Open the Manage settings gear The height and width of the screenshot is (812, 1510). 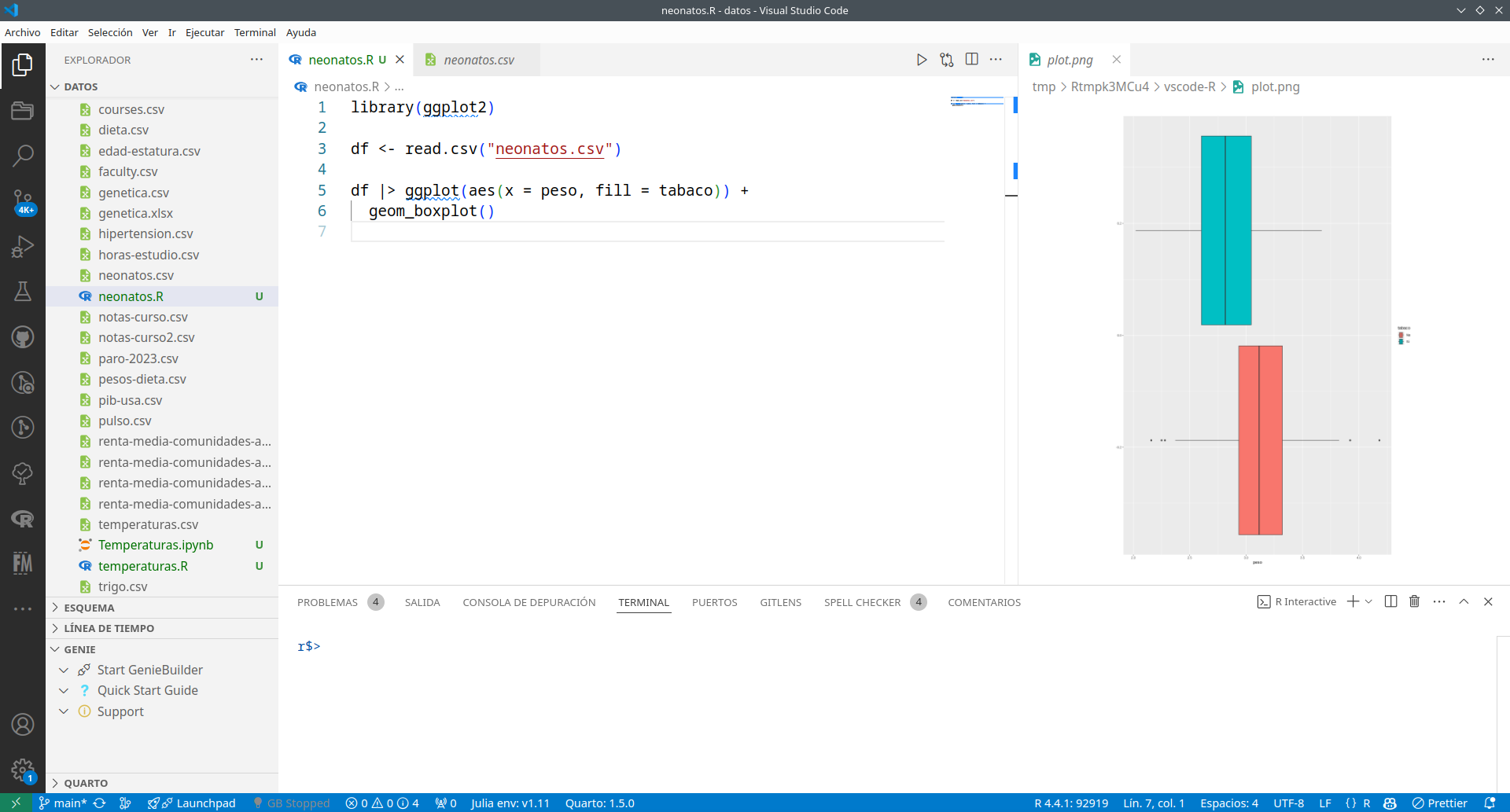pos(23,770)
